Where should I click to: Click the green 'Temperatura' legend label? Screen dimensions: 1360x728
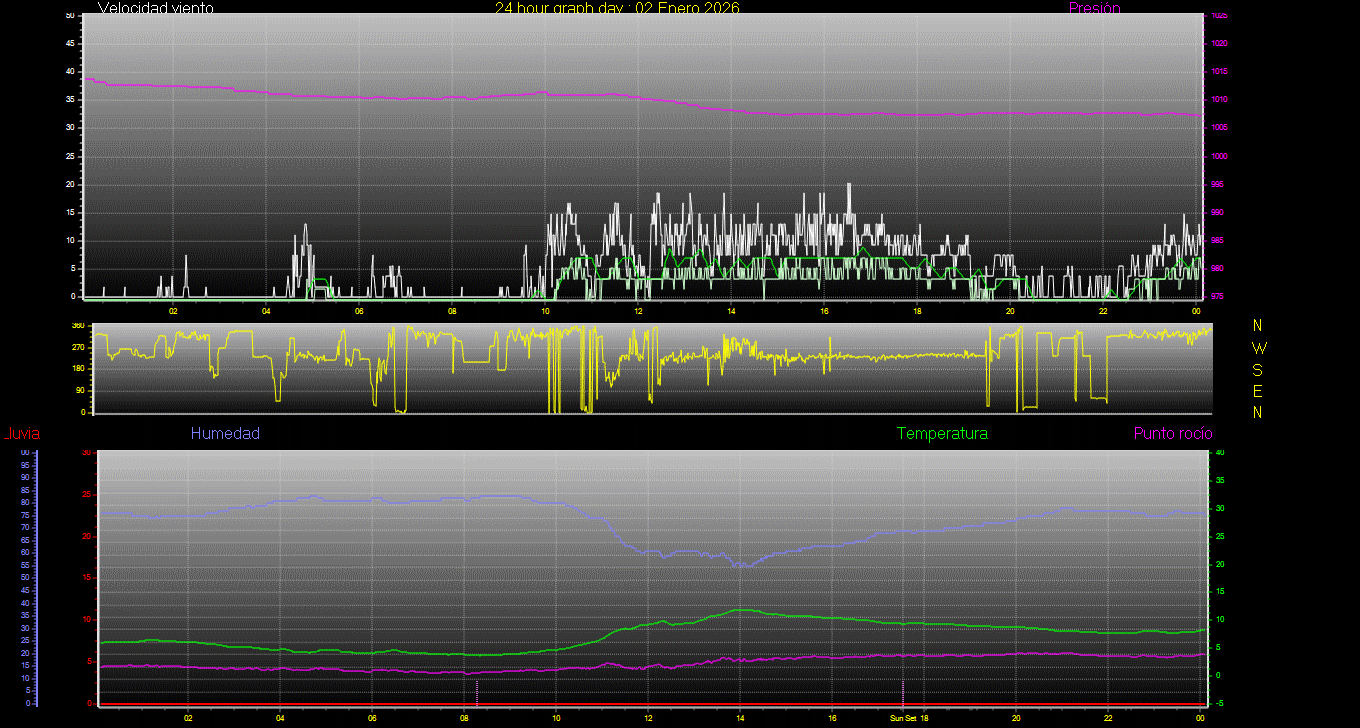[942, 433]
